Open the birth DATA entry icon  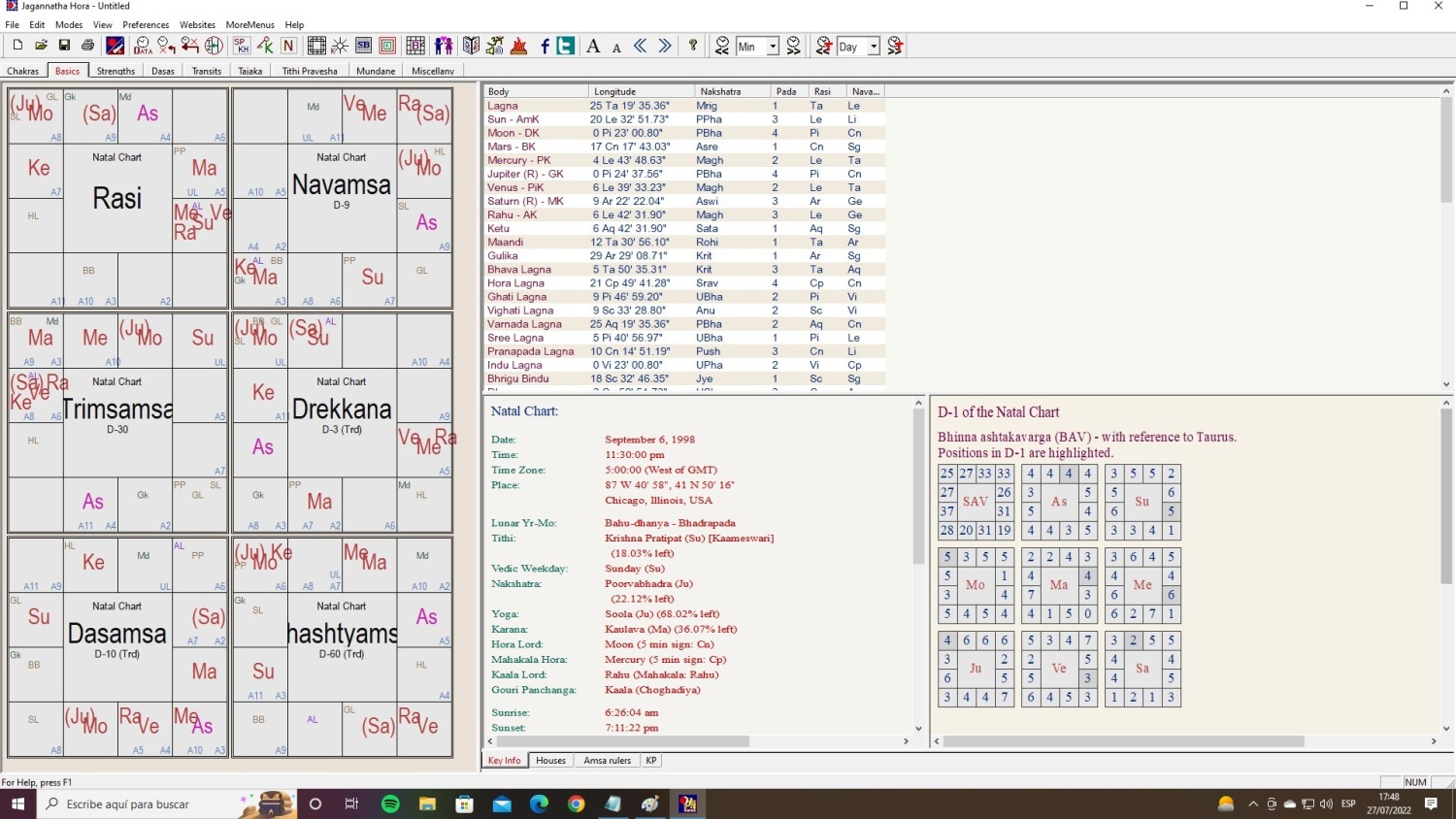[x=143, y=46]
